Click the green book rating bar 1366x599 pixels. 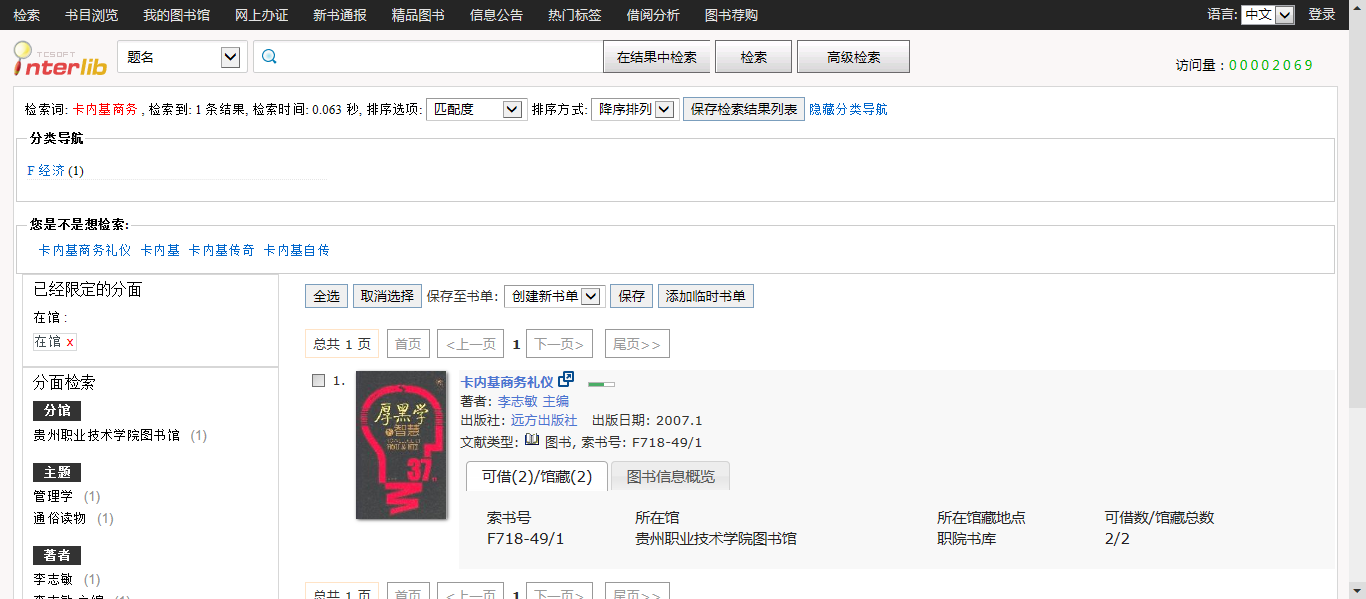pos(601,383)
